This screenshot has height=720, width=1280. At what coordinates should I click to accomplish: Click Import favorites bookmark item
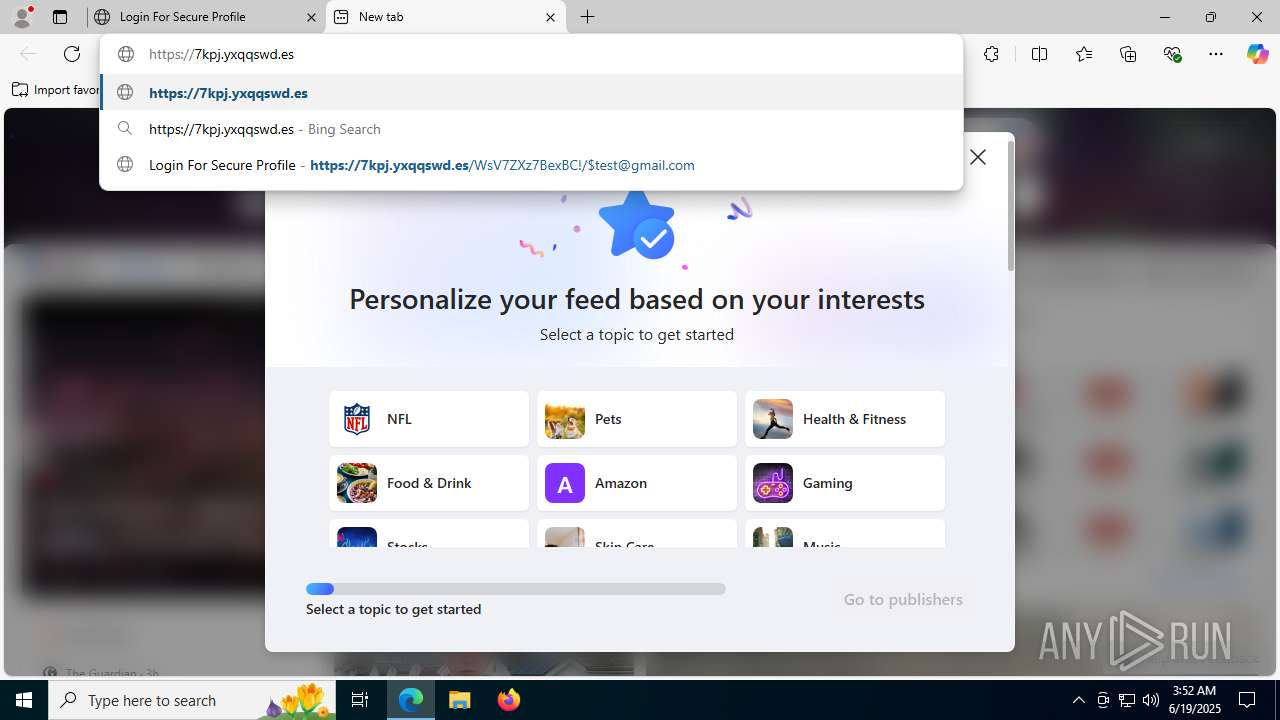56,90
